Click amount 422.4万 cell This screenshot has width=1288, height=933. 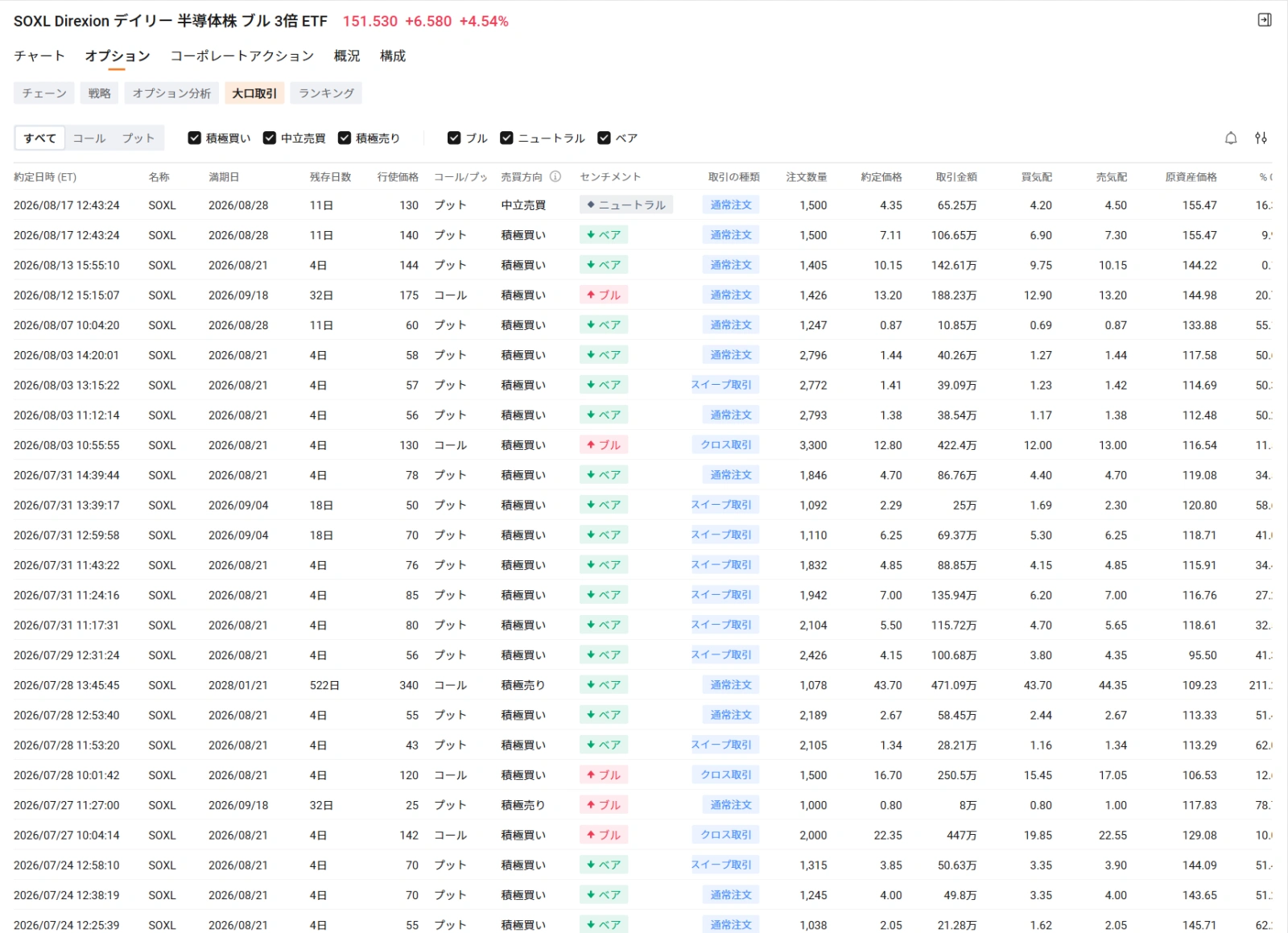click(957, 445)
